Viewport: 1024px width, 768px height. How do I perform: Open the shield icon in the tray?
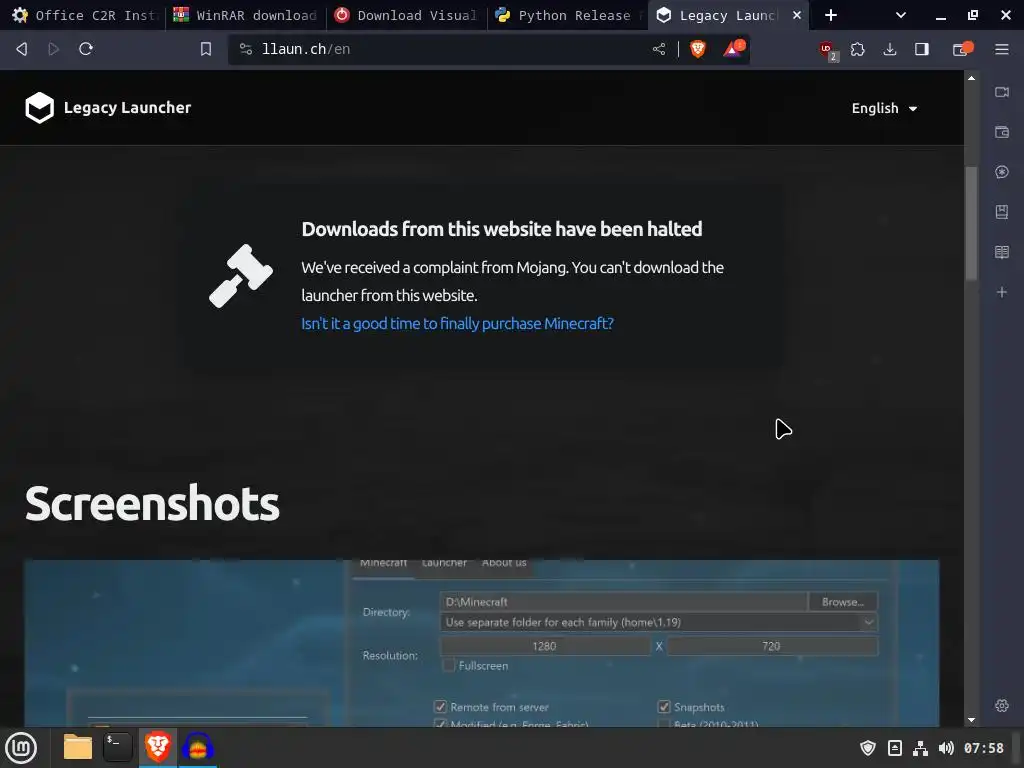tap(867, 748)
